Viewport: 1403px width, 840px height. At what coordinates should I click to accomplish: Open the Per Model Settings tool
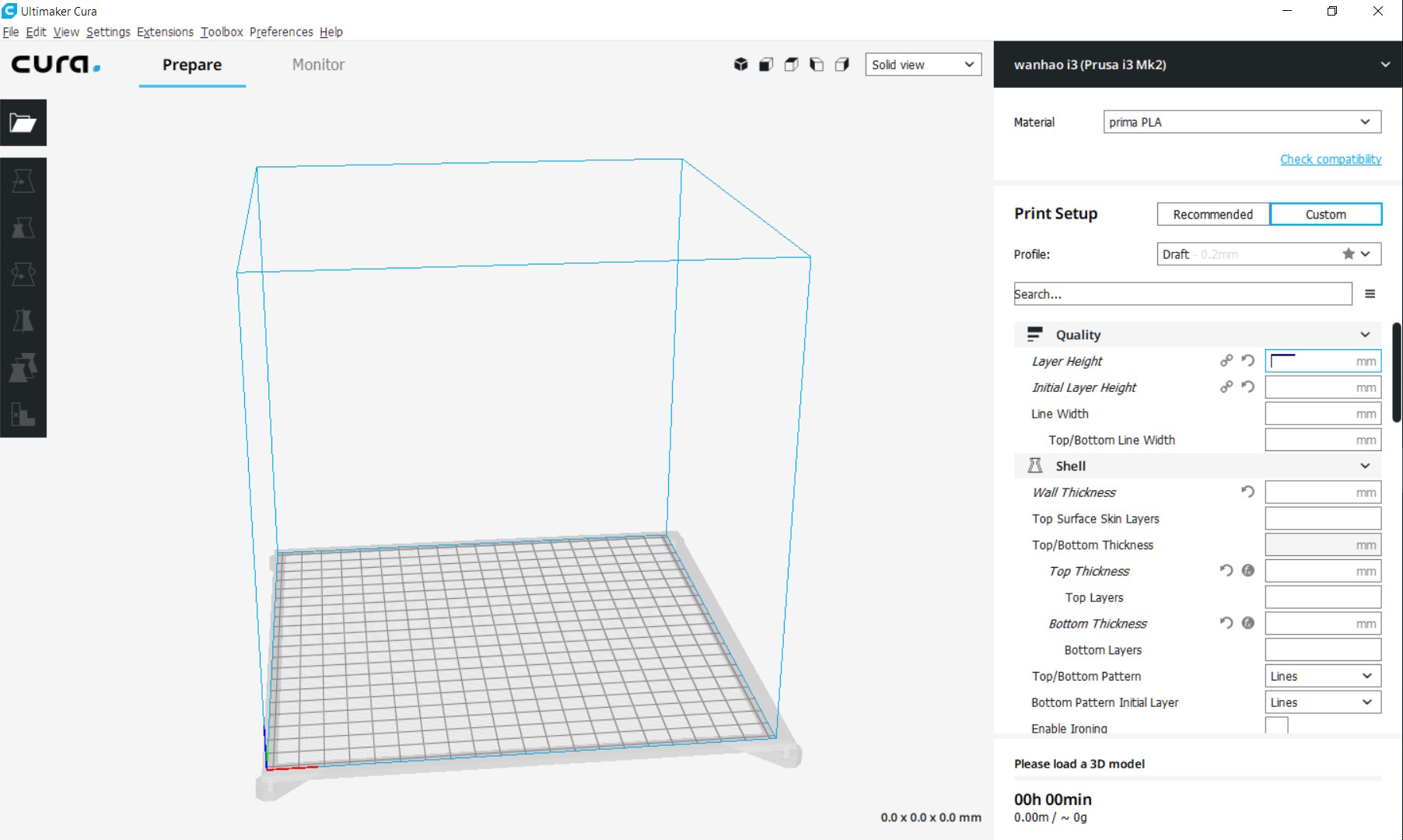23,367
